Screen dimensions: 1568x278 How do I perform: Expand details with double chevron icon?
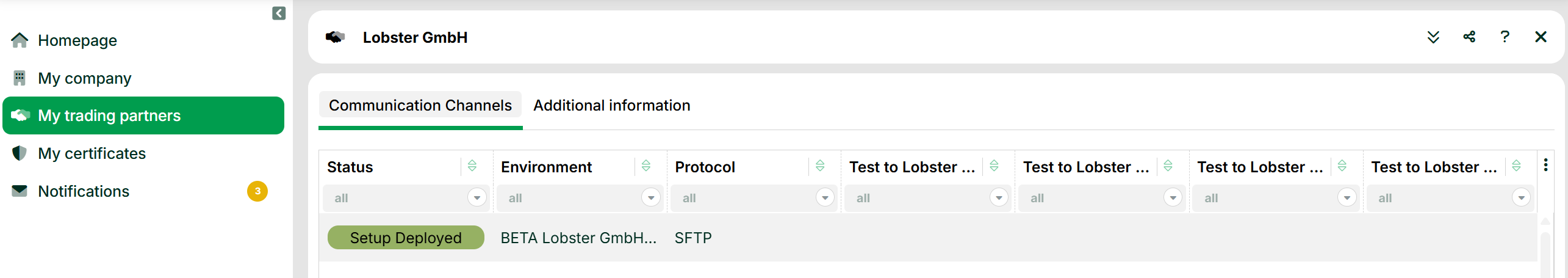[1433, 37]
